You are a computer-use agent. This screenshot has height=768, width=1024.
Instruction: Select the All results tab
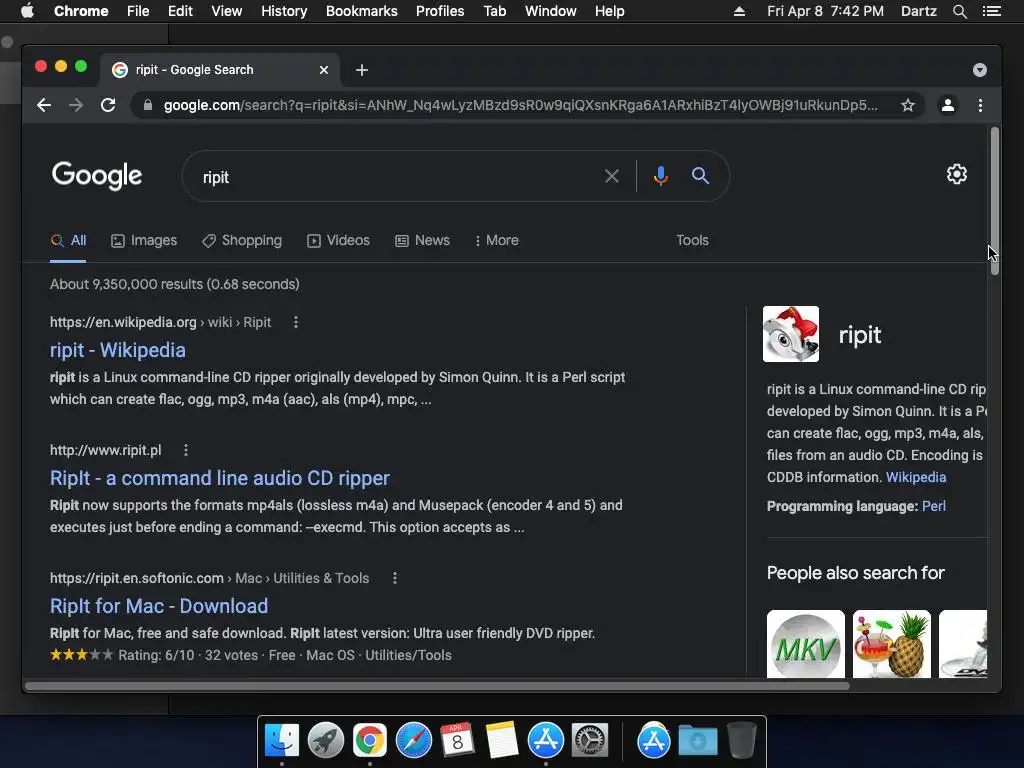pyautogui.click(x=69, y=240)
